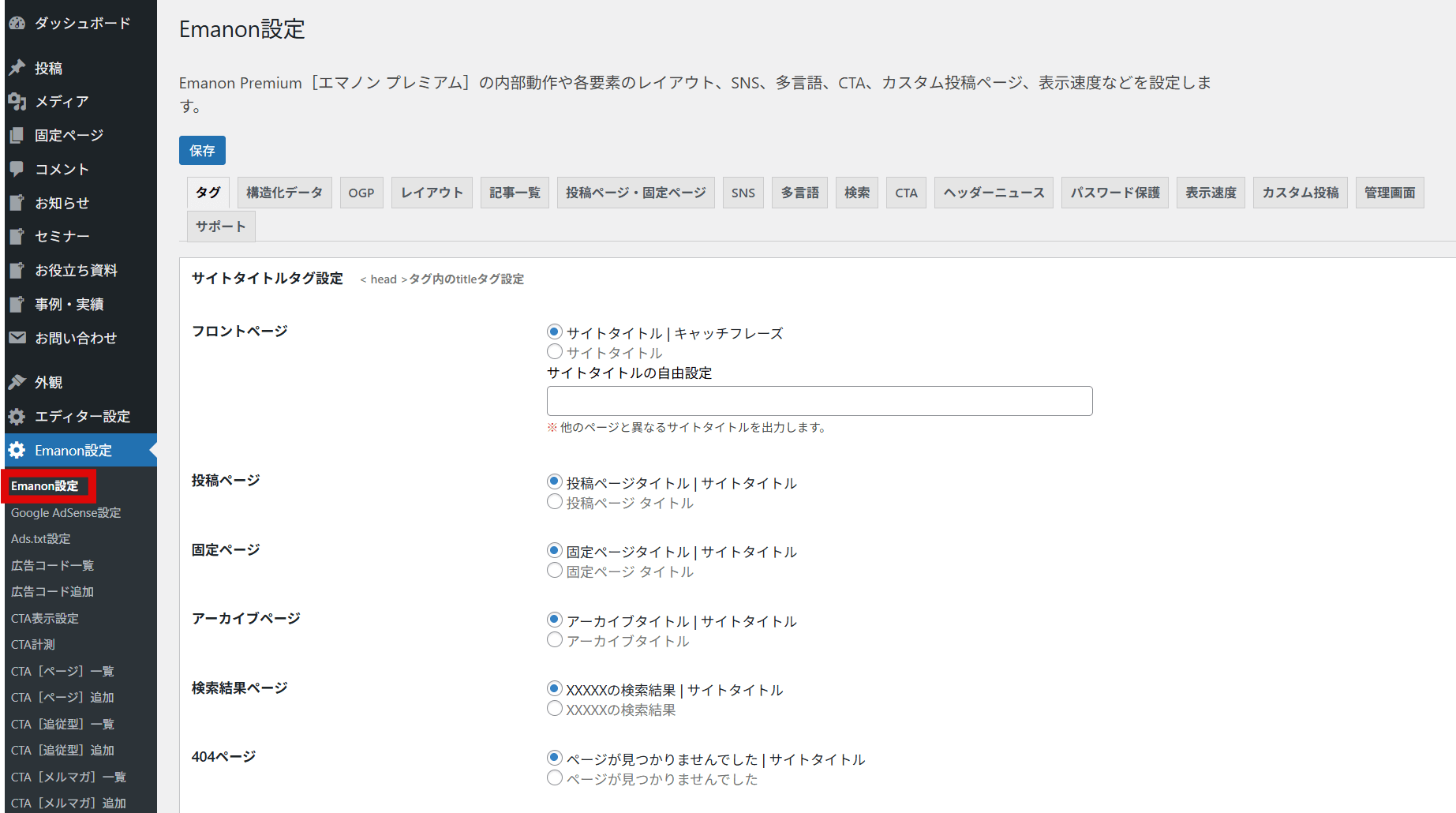This screenshot has width=1456, height=813.
Task: Select the サイトタイトル only radio for front page
Action: (x=555, y=352)
